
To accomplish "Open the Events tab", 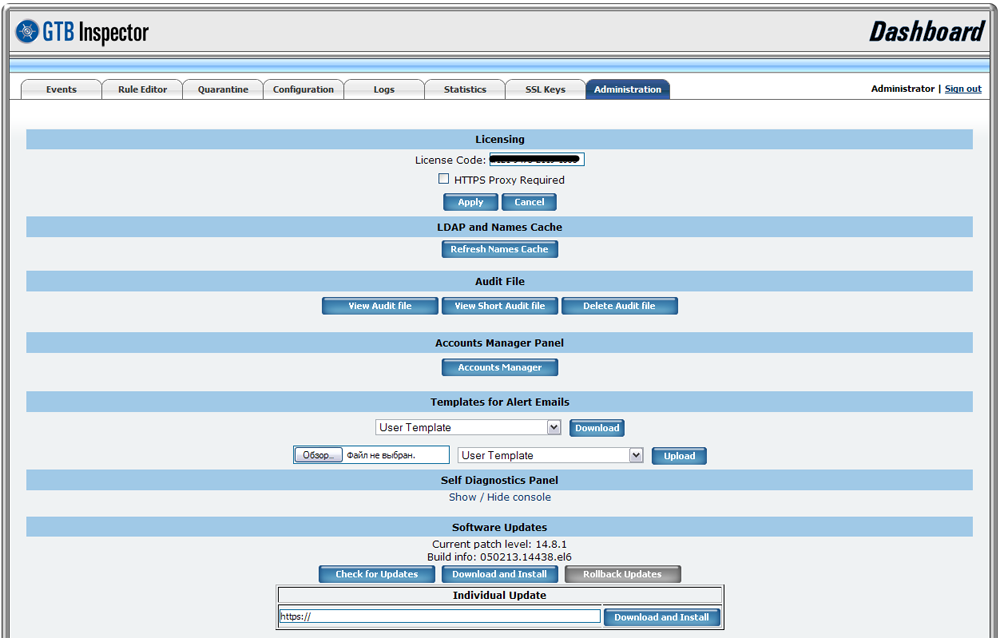I will (61, 89).
